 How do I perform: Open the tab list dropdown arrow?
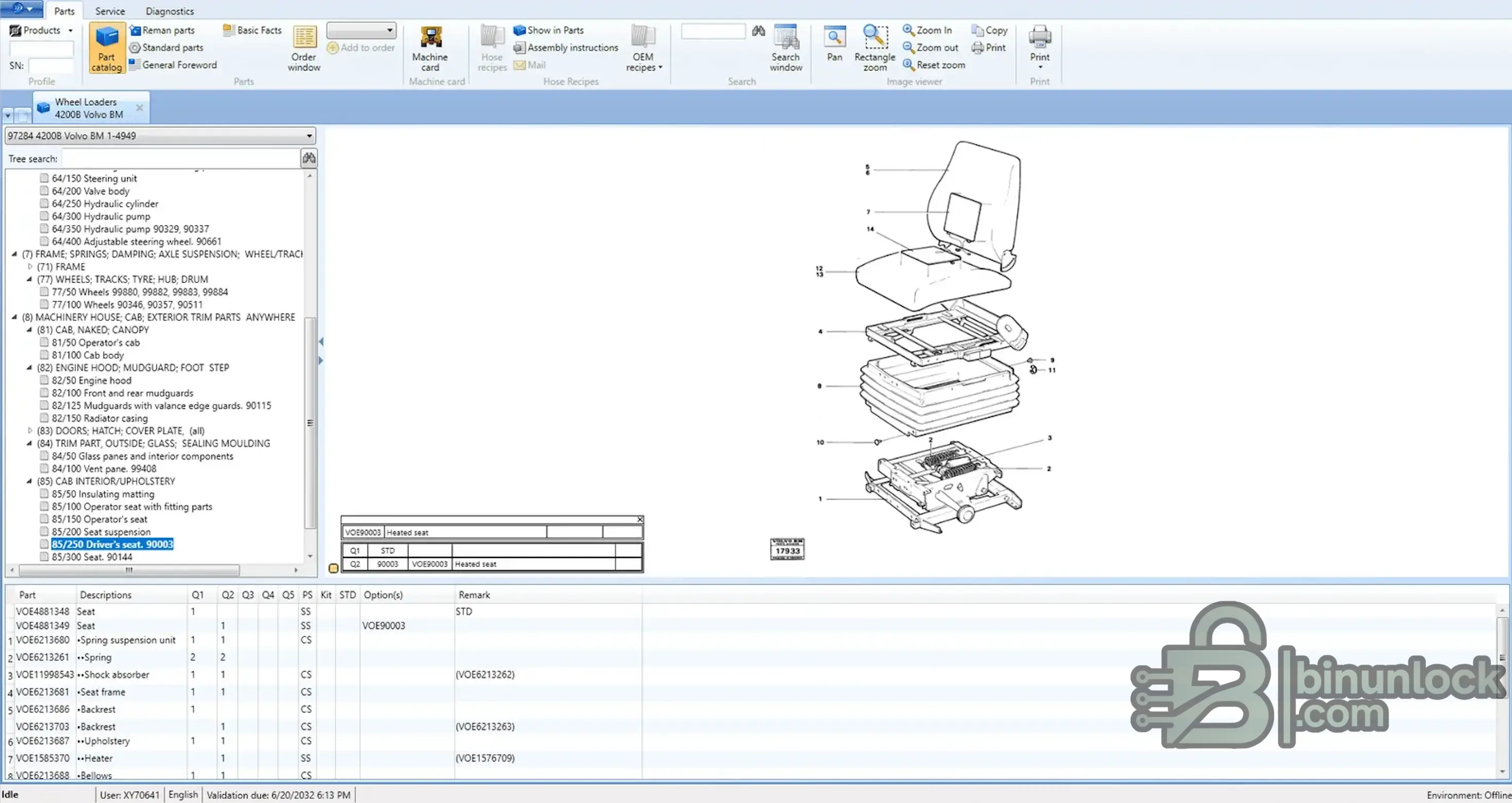pyautogui.click(x=8, y=115)
